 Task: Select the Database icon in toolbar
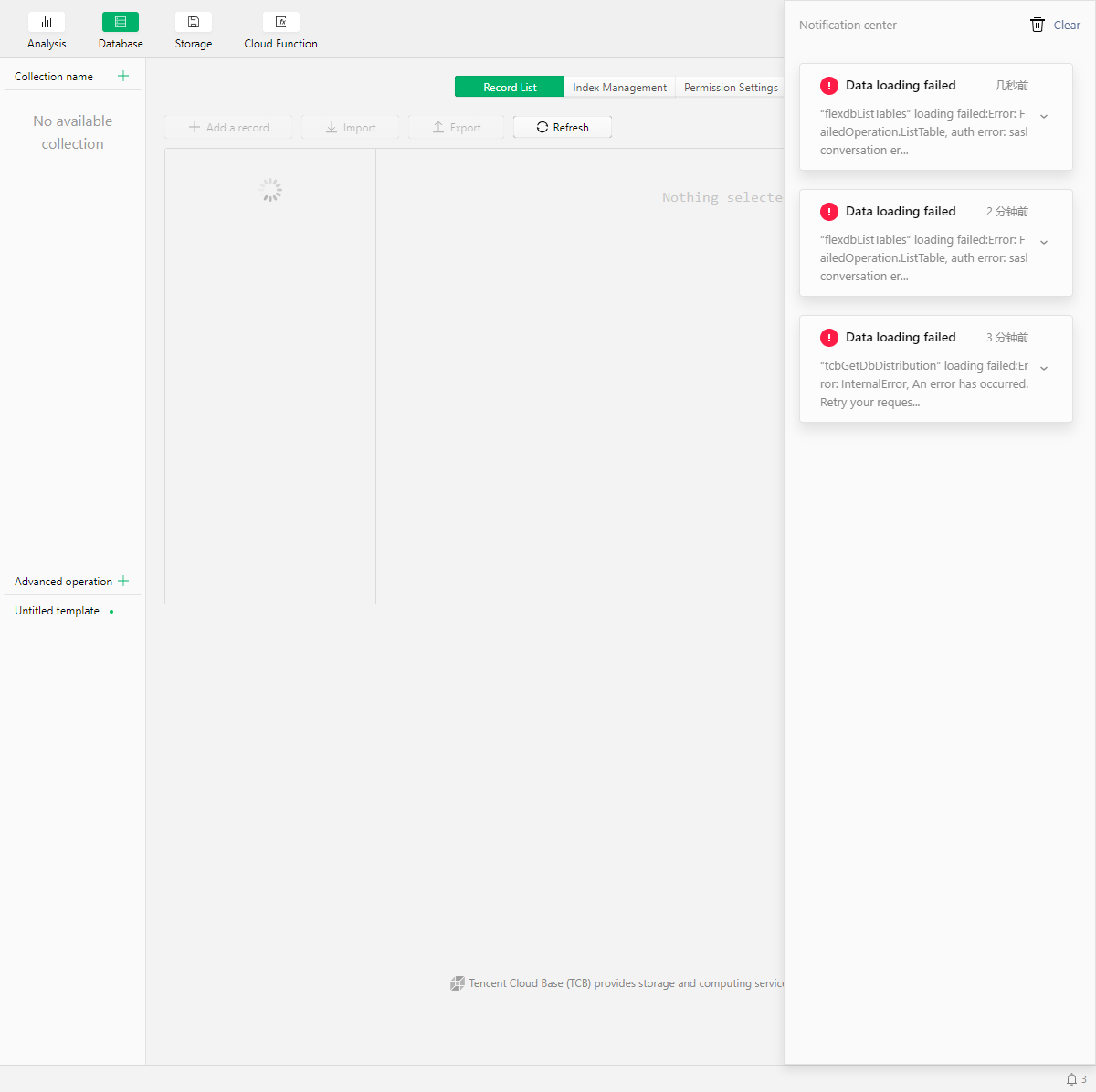click(x=121, y=22)
